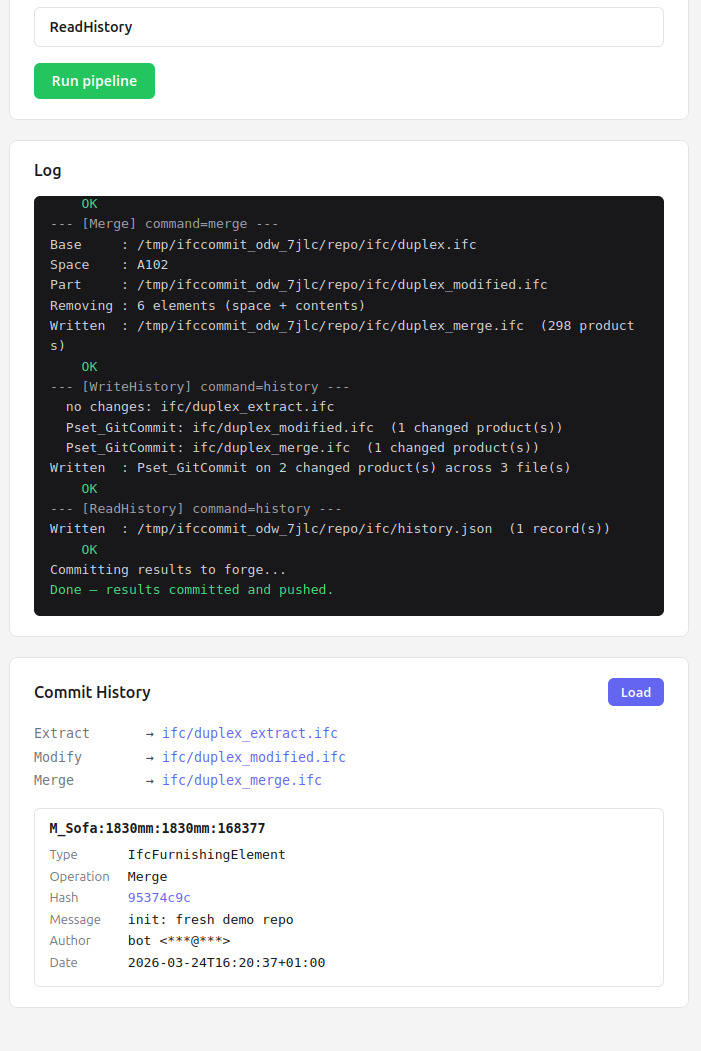This screenshot has width=701, height=1051.
Task: Open commit hash 95374c9c
Action: (160, 898)
